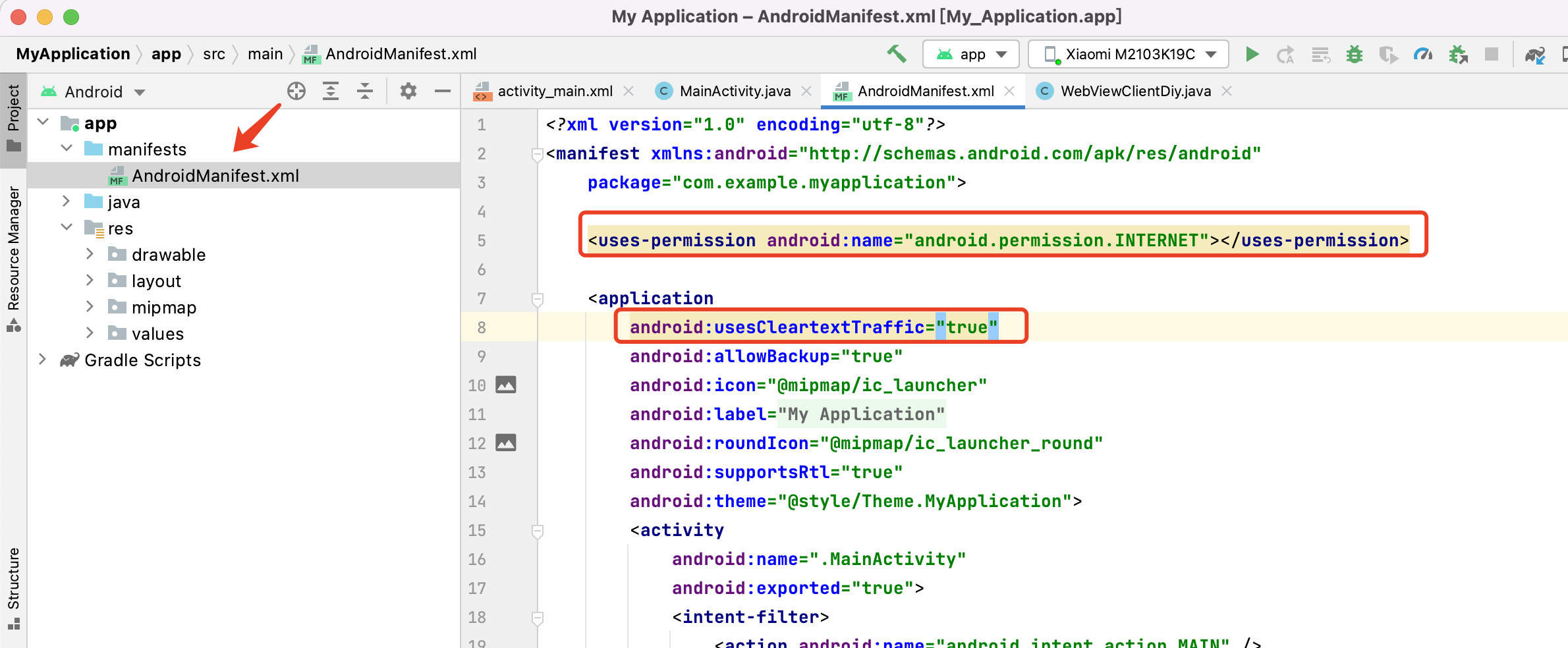This screenshot has width=1568, height=648.
Task: Click the Stop square icon
Action: pyautogui.click(x=1492, y=54)
